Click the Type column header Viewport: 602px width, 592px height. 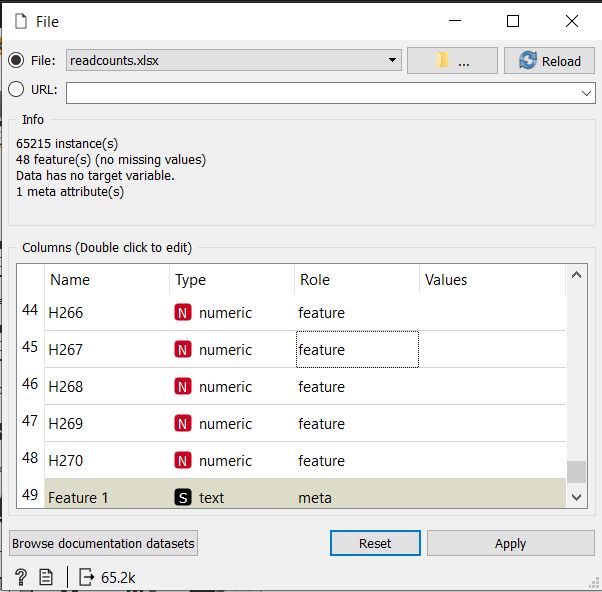pyautogui.click(x=232, y=279)
